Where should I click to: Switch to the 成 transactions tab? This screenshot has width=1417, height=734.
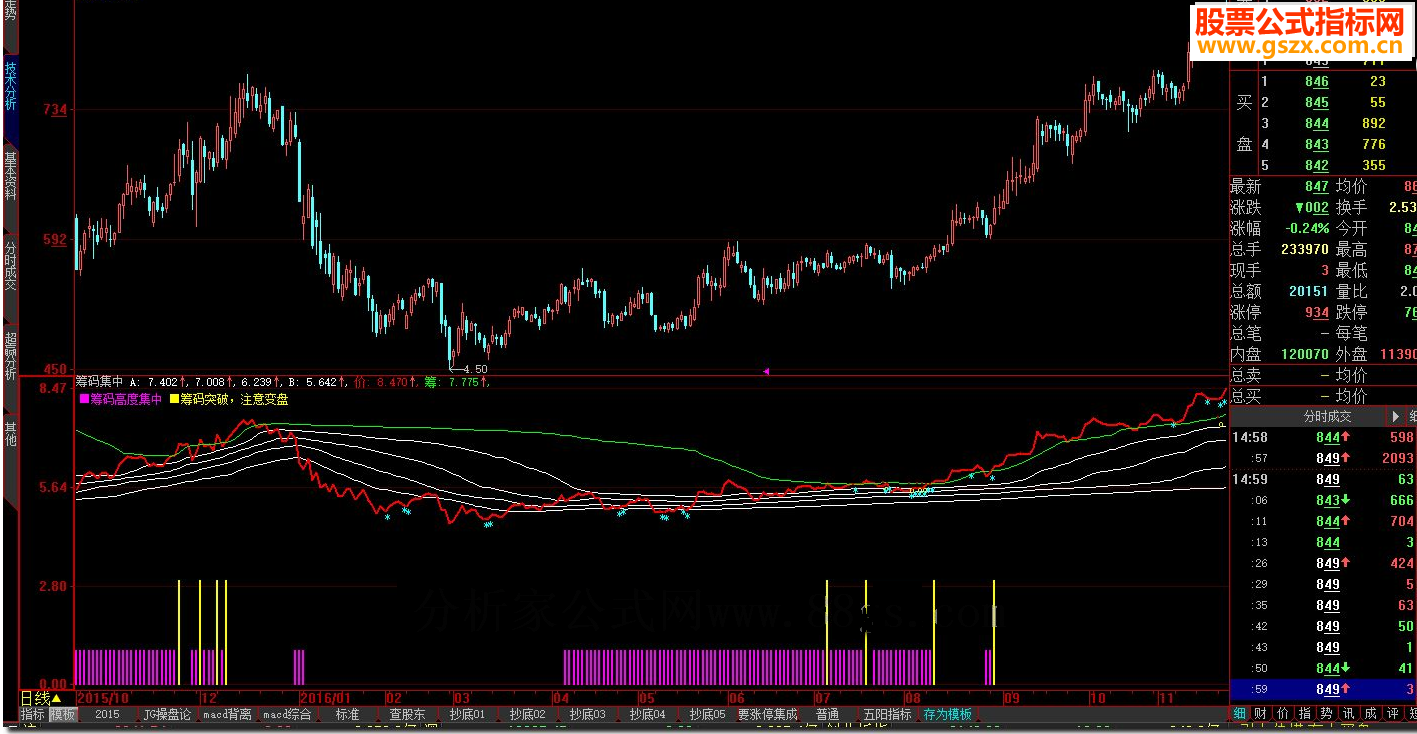(1370, 713)
